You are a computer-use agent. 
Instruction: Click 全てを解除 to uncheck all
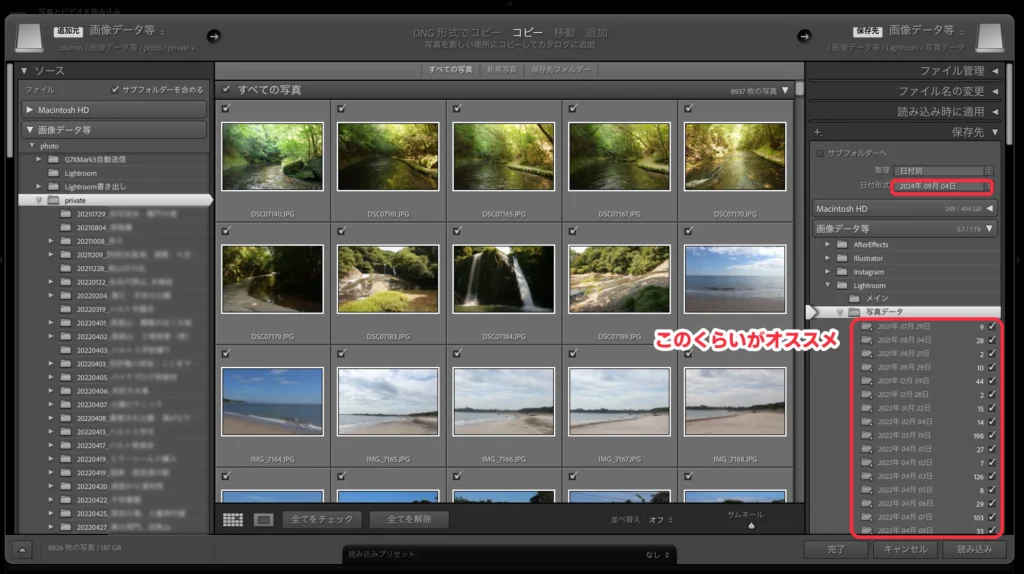coord(409,520)
